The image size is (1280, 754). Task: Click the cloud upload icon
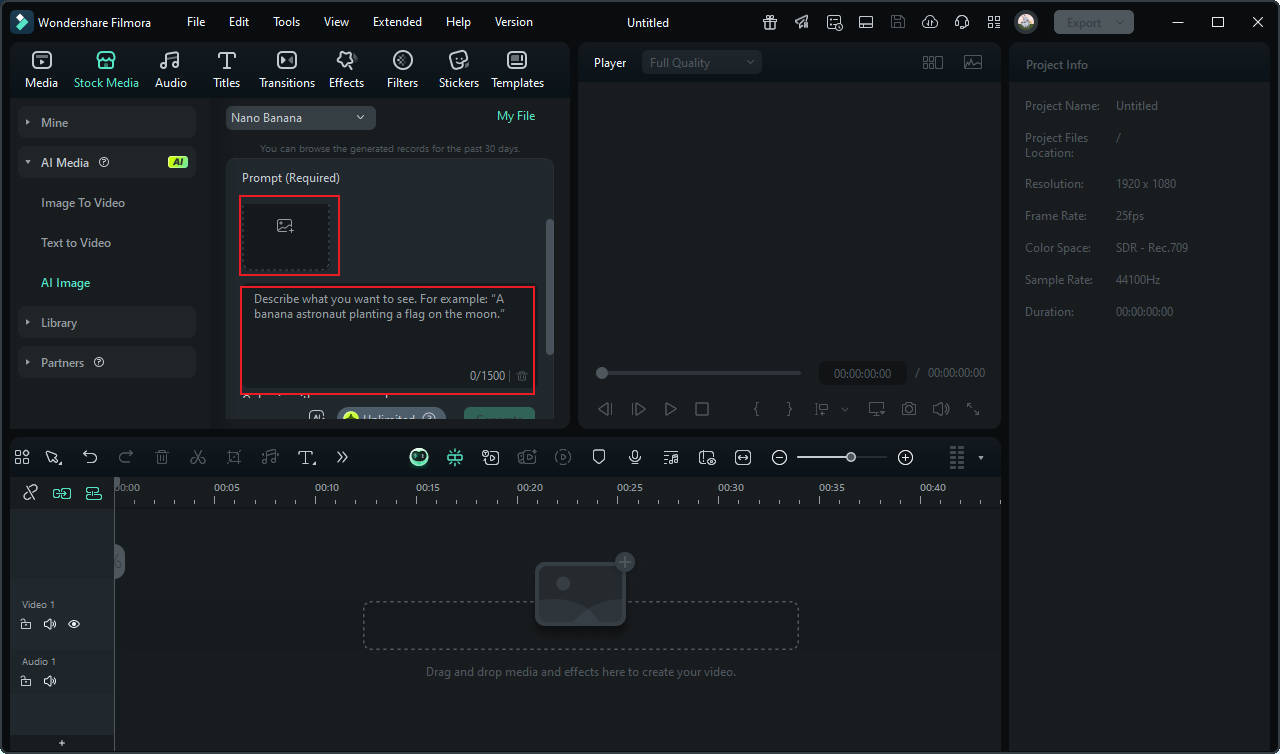[x=930, y=22]
